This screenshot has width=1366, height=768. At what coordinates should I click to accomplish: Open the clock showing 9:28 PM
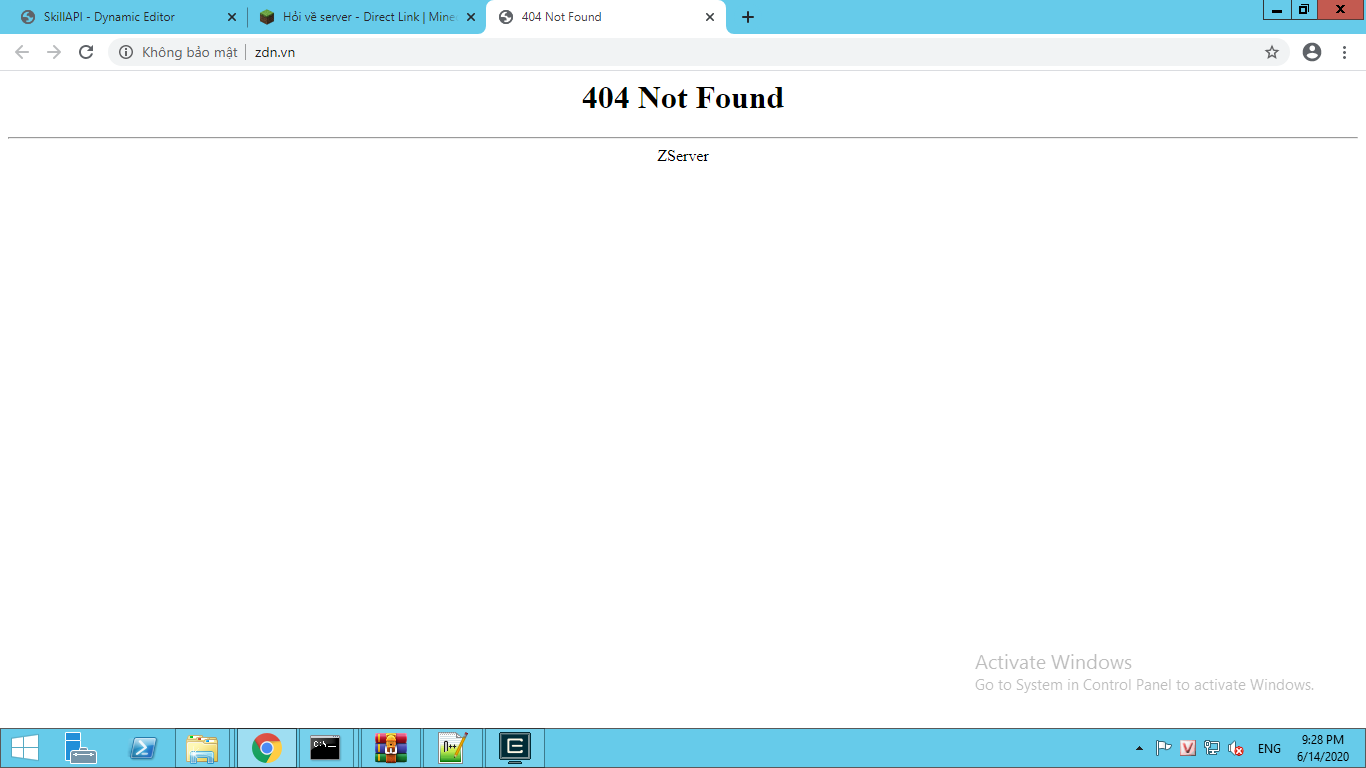click(x=1323, y=748)
